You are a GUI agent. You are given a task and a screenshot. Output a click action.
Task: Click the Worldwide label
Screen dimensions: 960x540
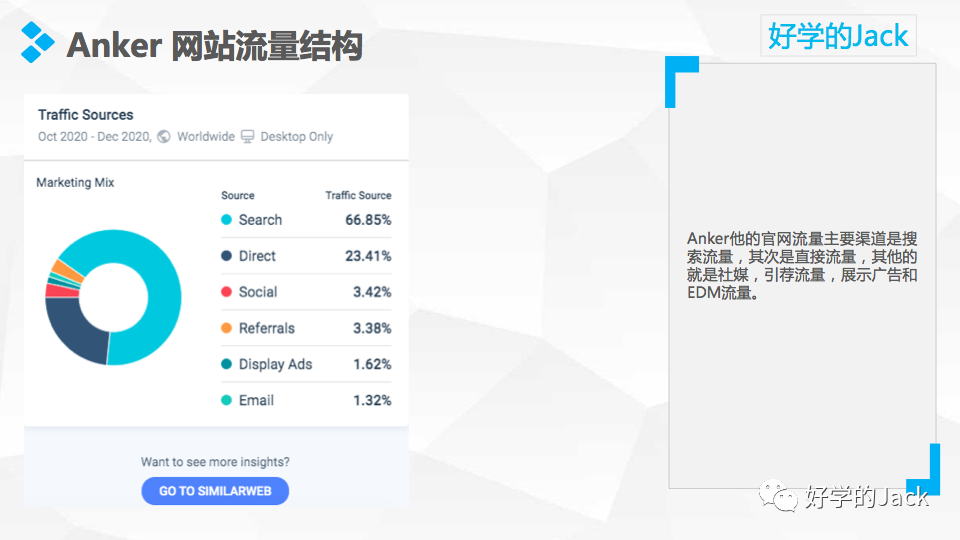tap(206, 137)
